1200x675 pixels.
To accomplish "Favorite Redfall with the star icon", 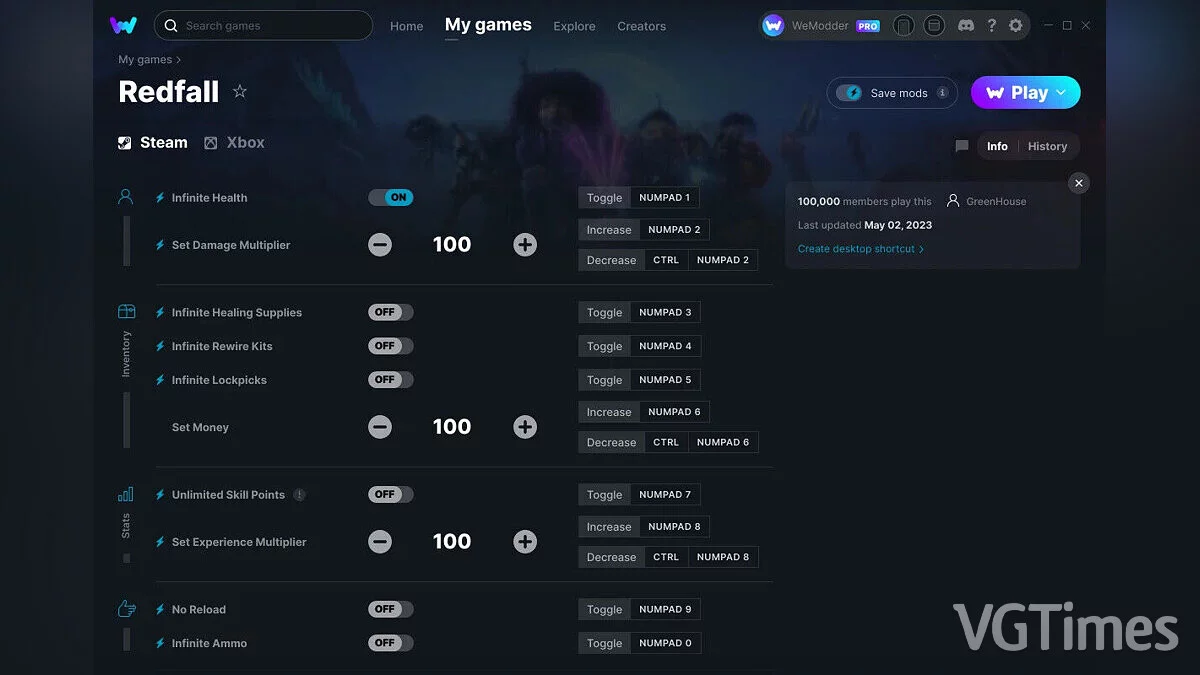I will point(240,91).
